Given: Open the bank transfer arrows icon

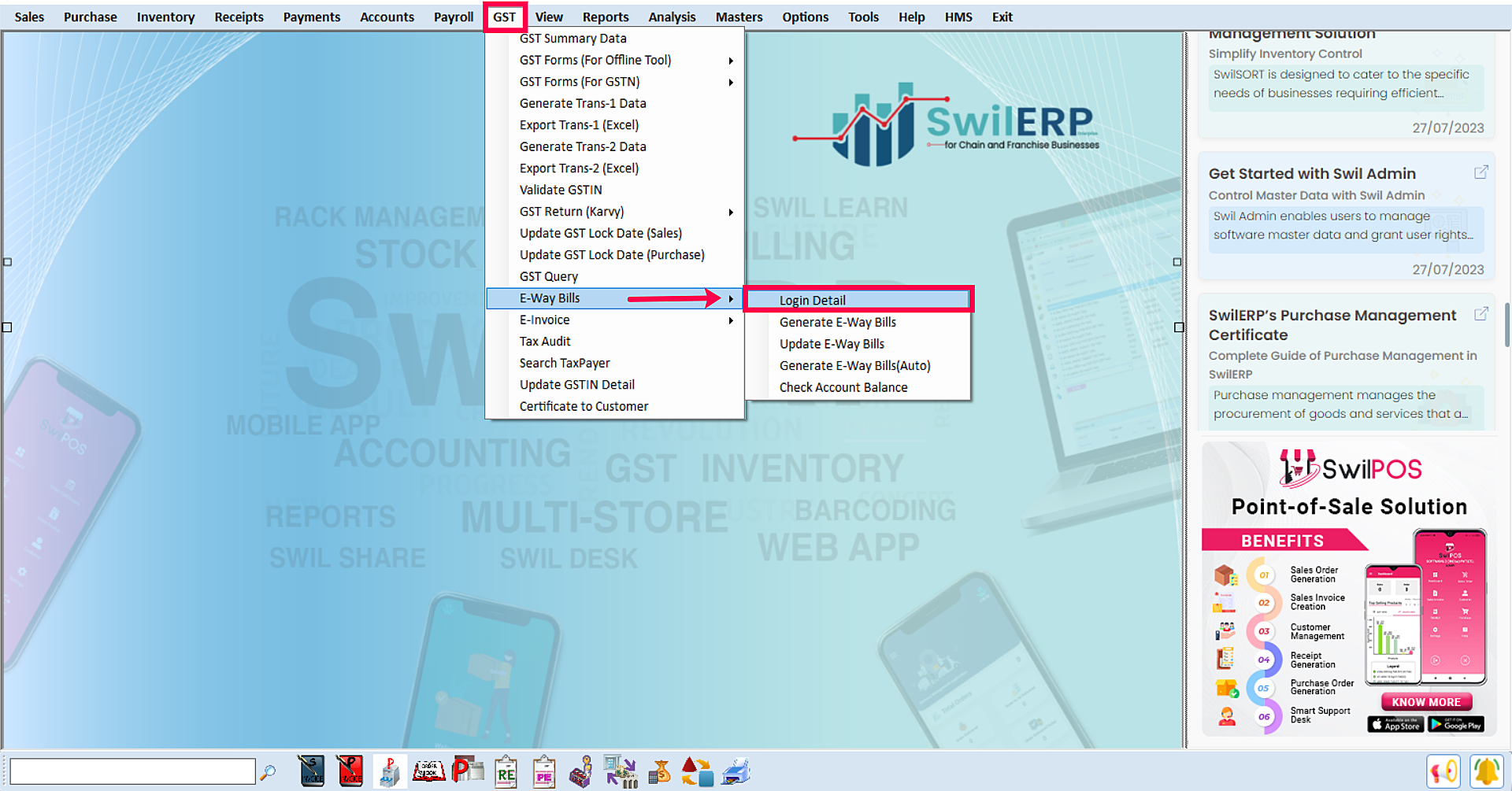Looking at the screenshot, I should [621, 771].
